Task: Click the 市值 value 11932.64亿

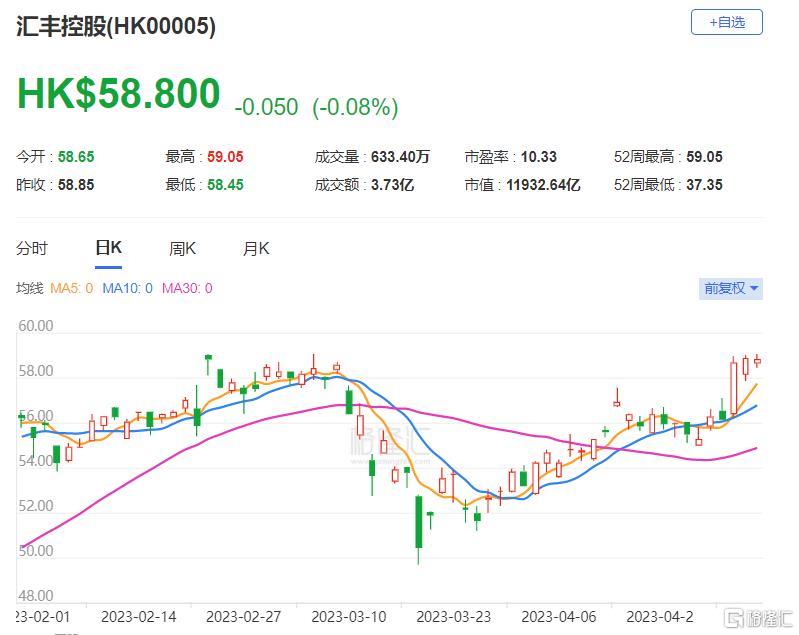Action: 543,184
